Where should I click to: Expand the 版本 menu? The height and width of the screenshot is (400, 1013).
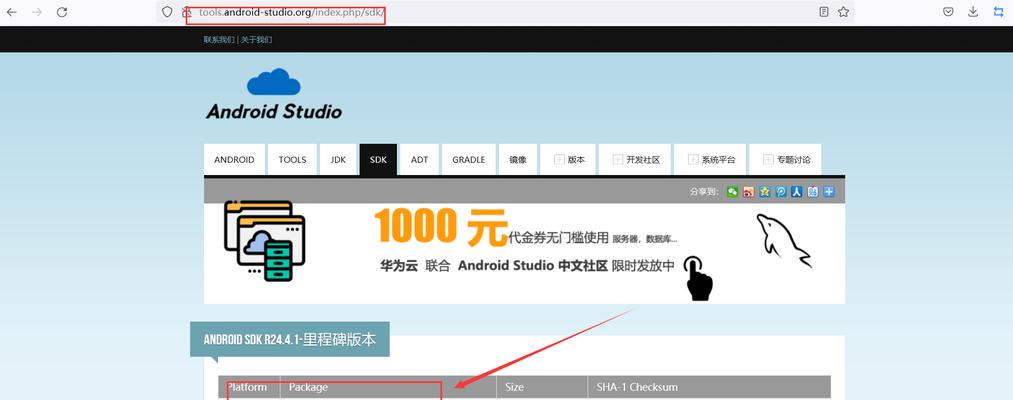(569, 160)
